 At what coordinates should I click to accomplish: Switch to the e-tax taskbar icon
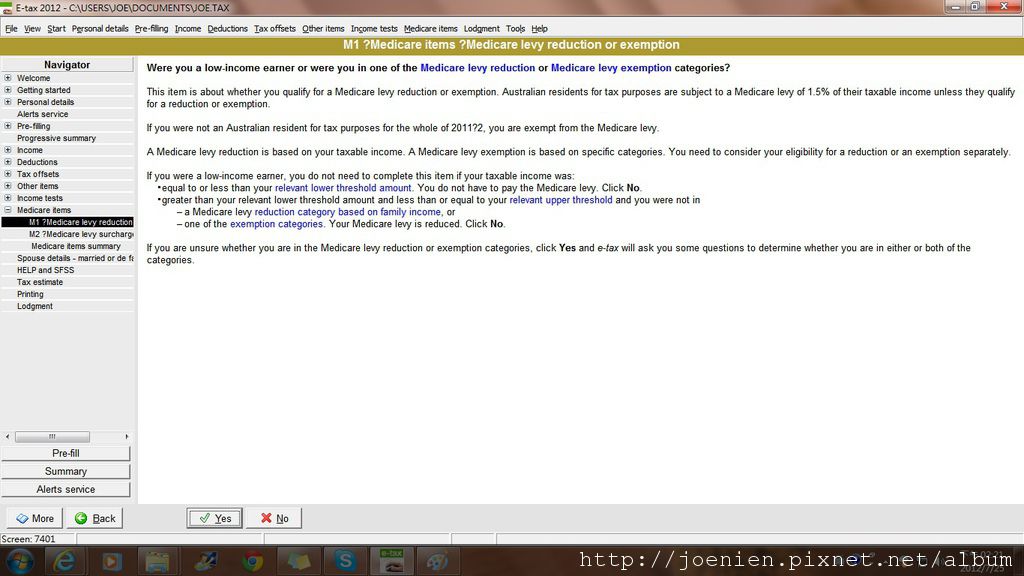pos(392,560)
